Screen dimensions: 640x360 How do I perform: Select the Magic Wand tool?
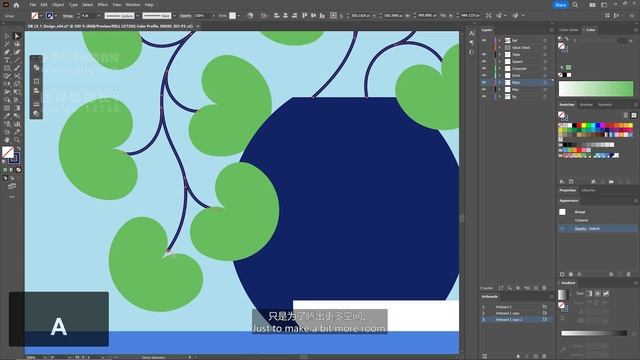coord(7,44)
